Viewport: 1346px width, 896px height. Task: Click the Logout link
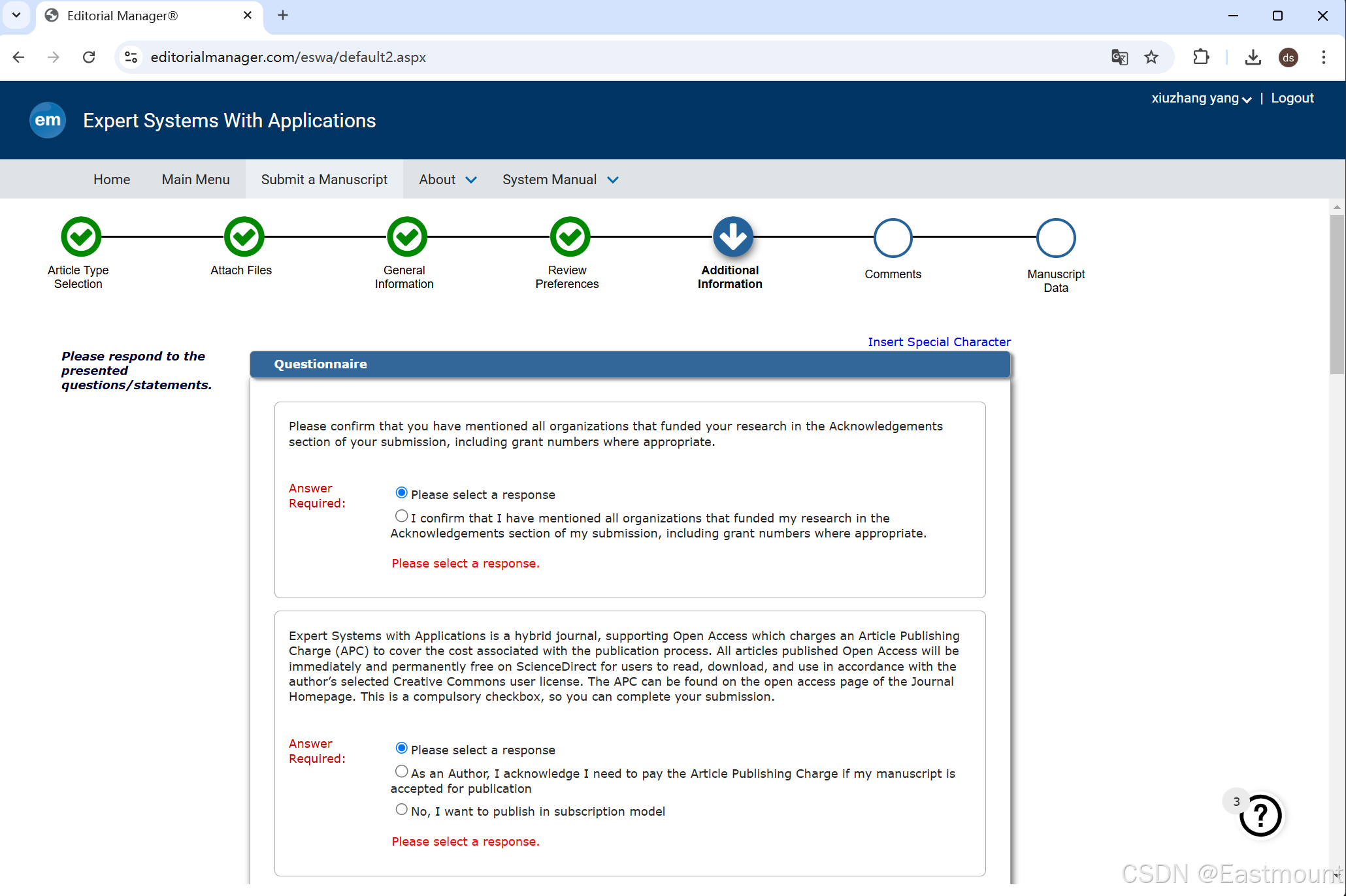[x=1292, y=99]
